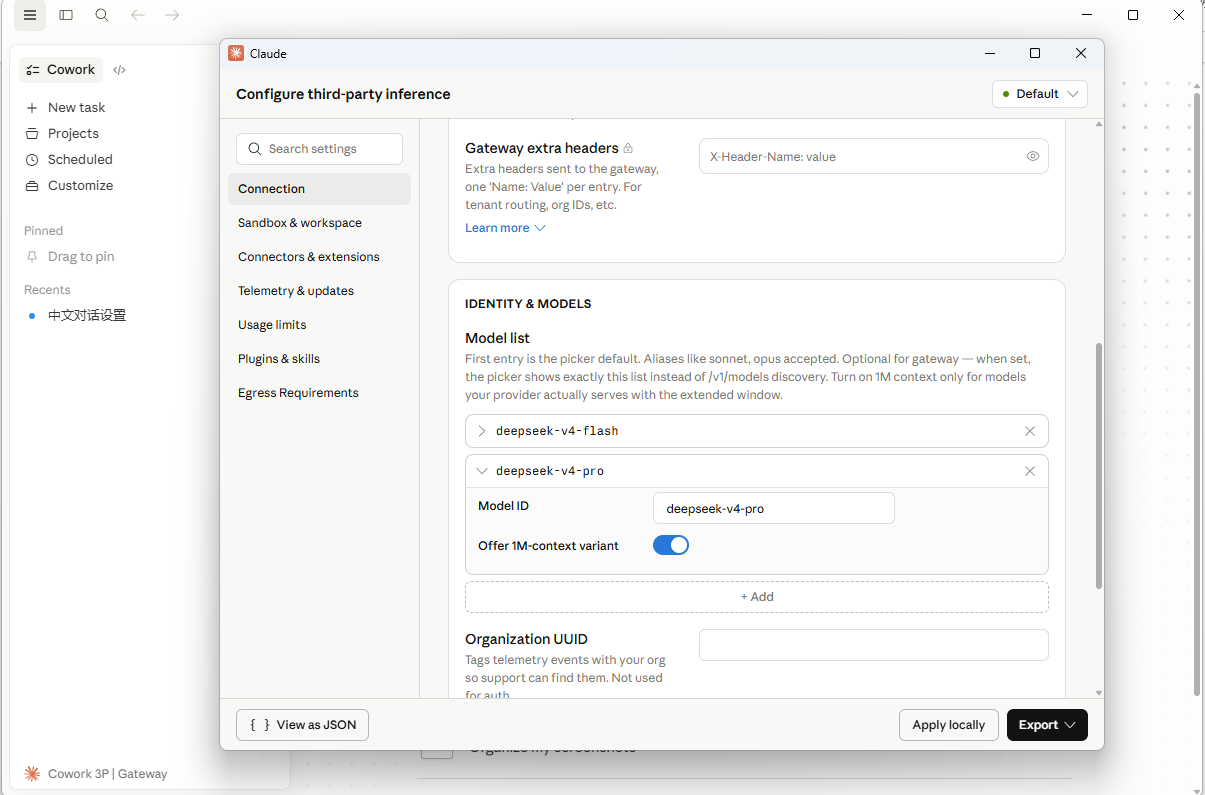Open Usage limits settings
Screen dimensions: 1205x795
coord(319,325)
